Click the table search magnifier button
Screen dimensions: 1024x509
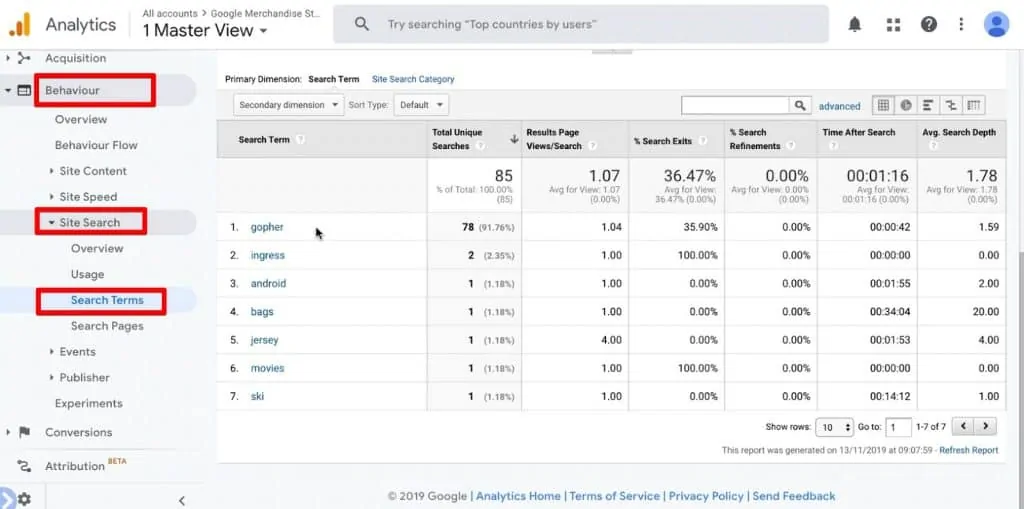point(799,105)
